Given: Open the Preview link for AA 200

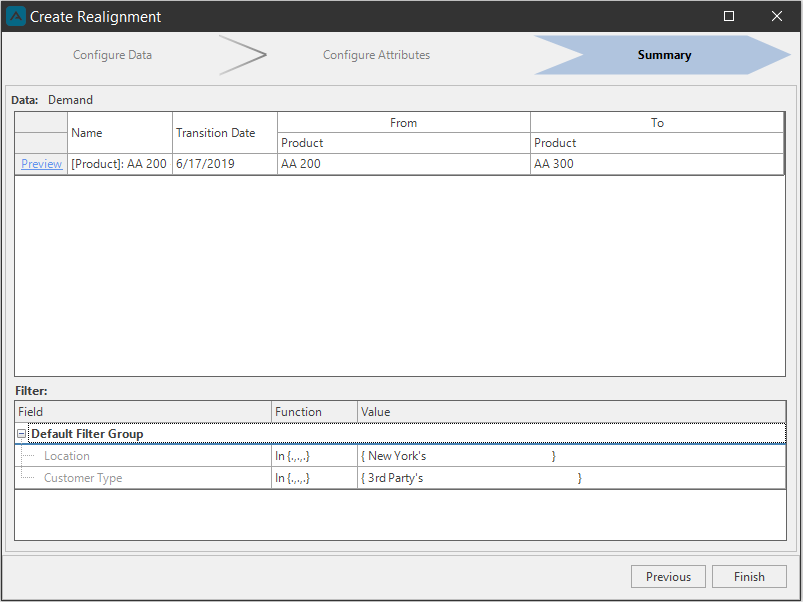Looking at the screenshot, I should pyautogui.click(x=41, y=164).
